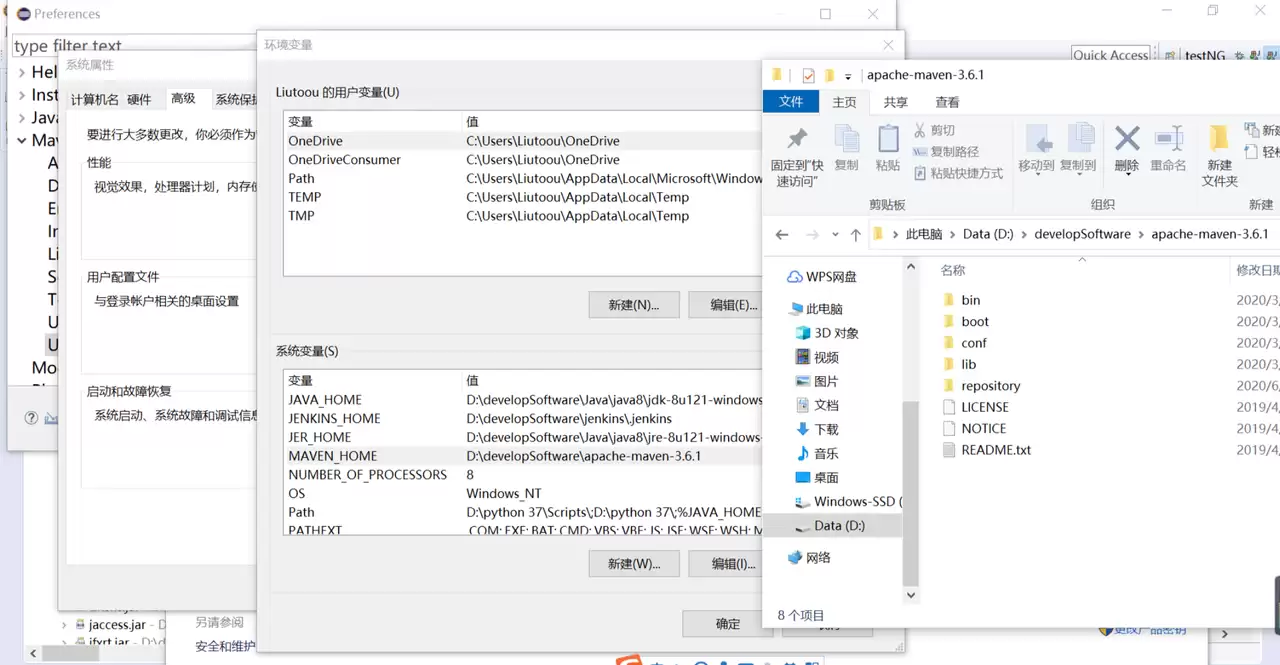Select README.txt file in Explorer
The width and height of the screenshot is (1280, 665).
(987, 450)
